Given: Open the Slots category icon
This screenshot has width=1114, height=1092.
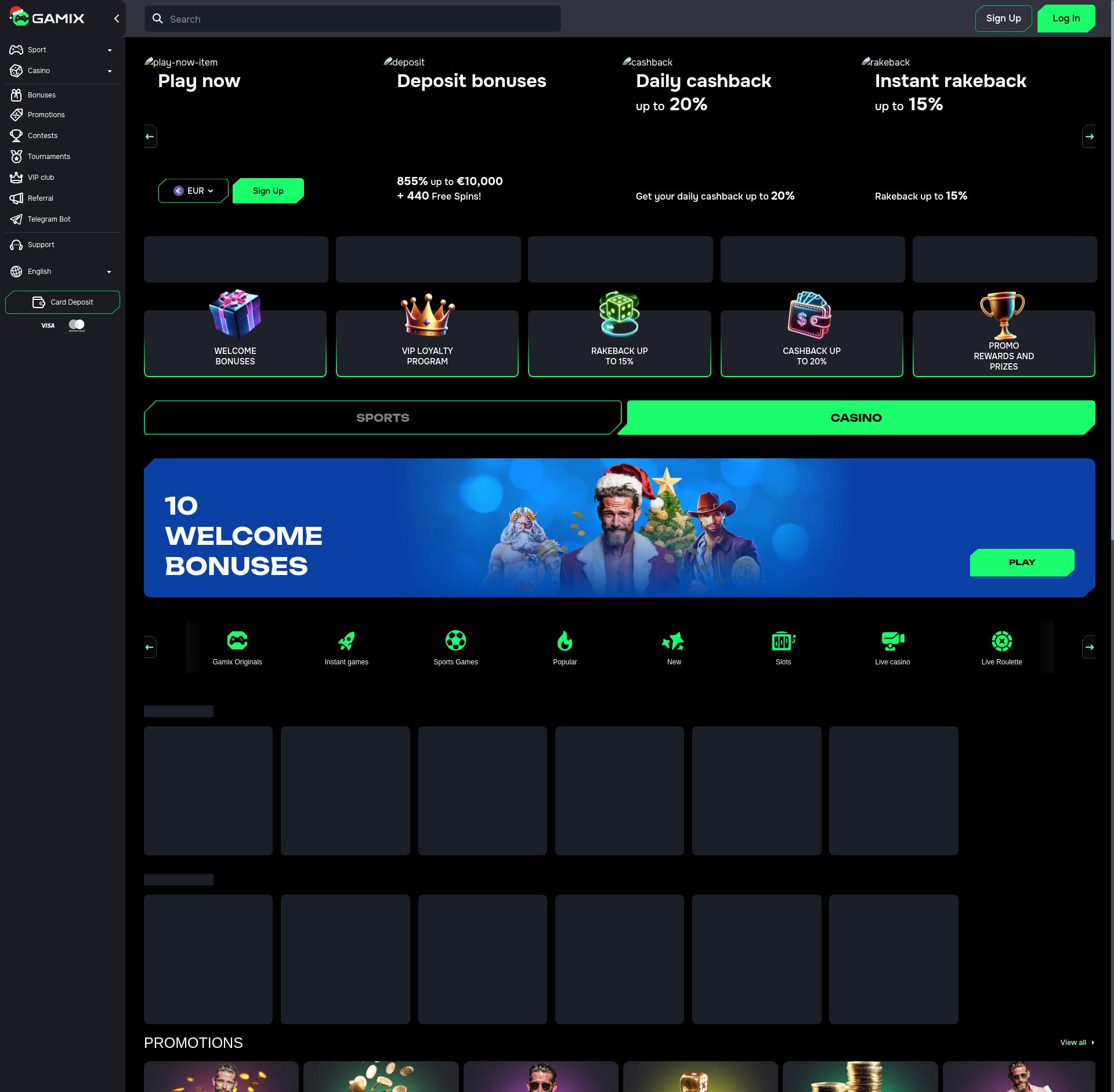Looking at the screenshot, I should (x=783, y=647).
